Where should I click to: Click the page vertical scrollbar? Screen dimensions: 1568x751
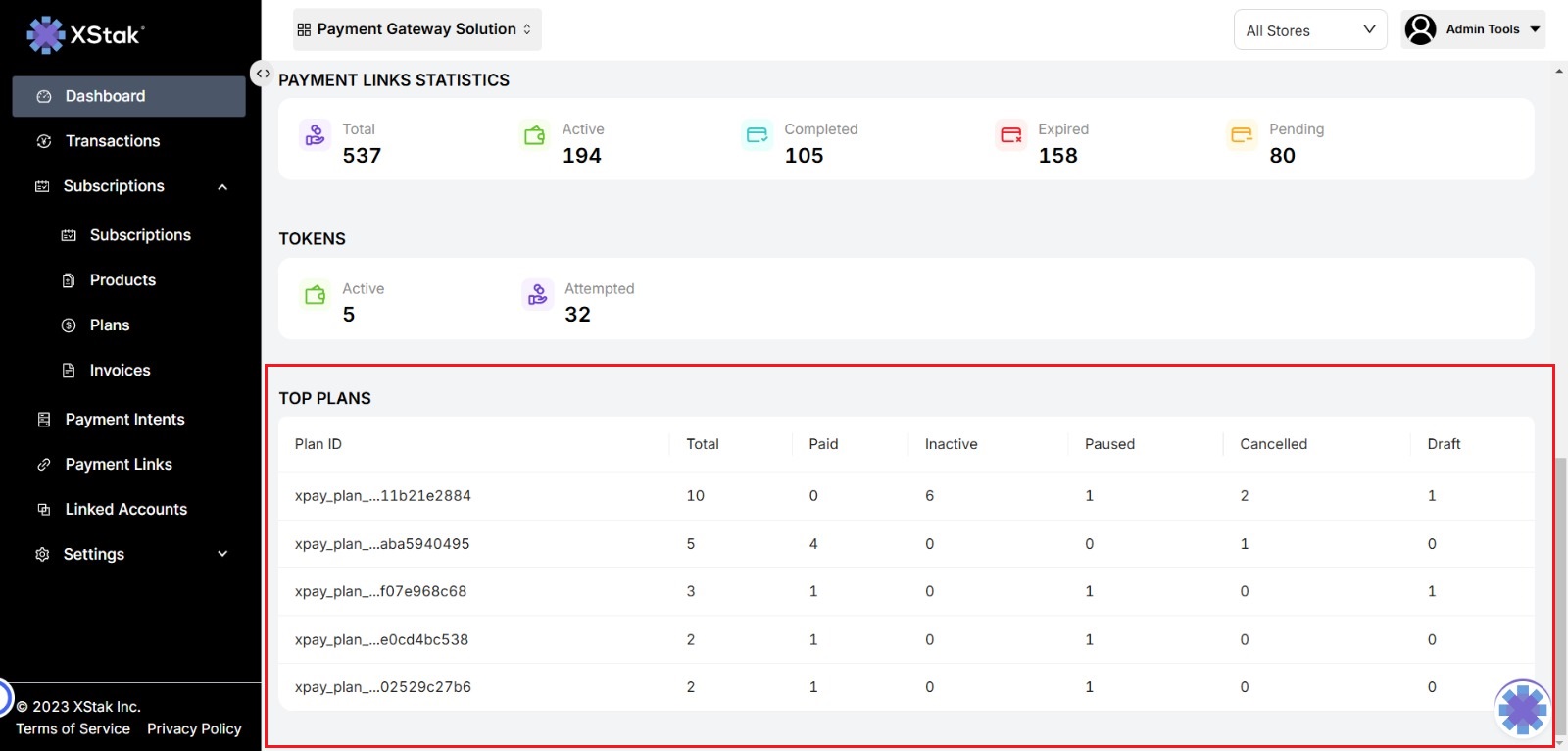point(1560,588)
